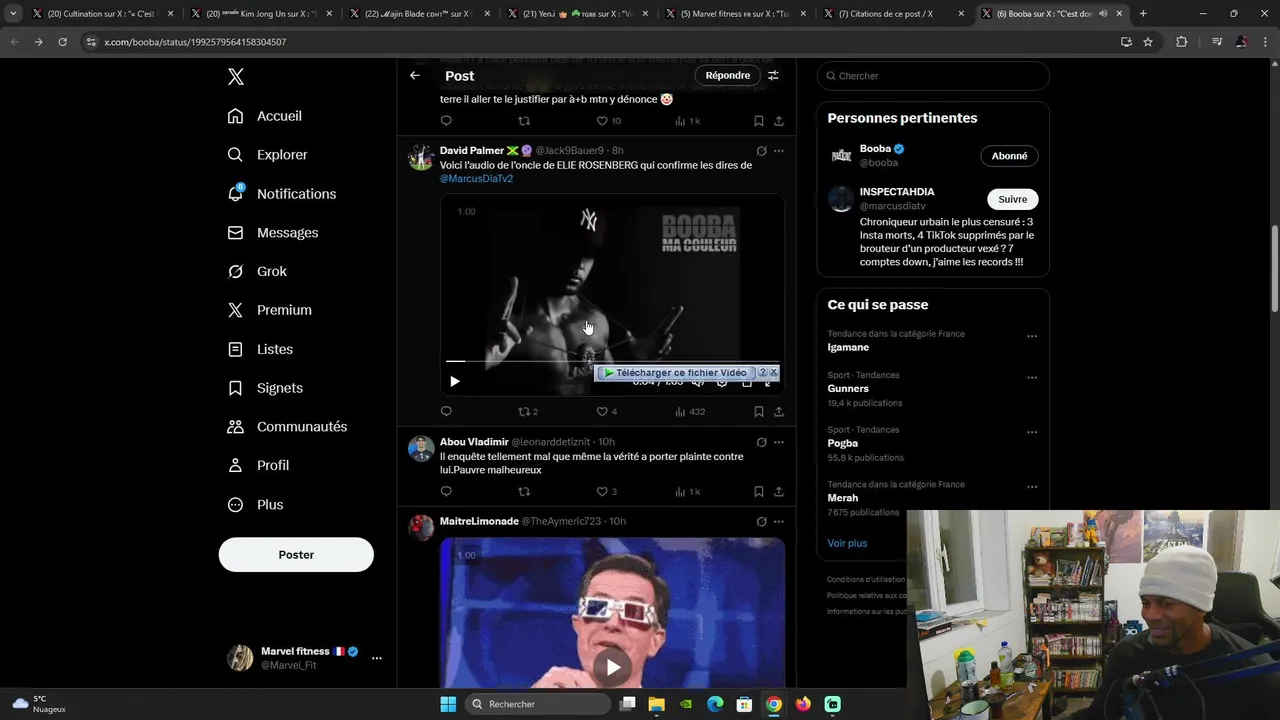Open @MarcusDiaTv2 mention link
The width and height of the screenshot is (1280, 720).
pos(476,178)
